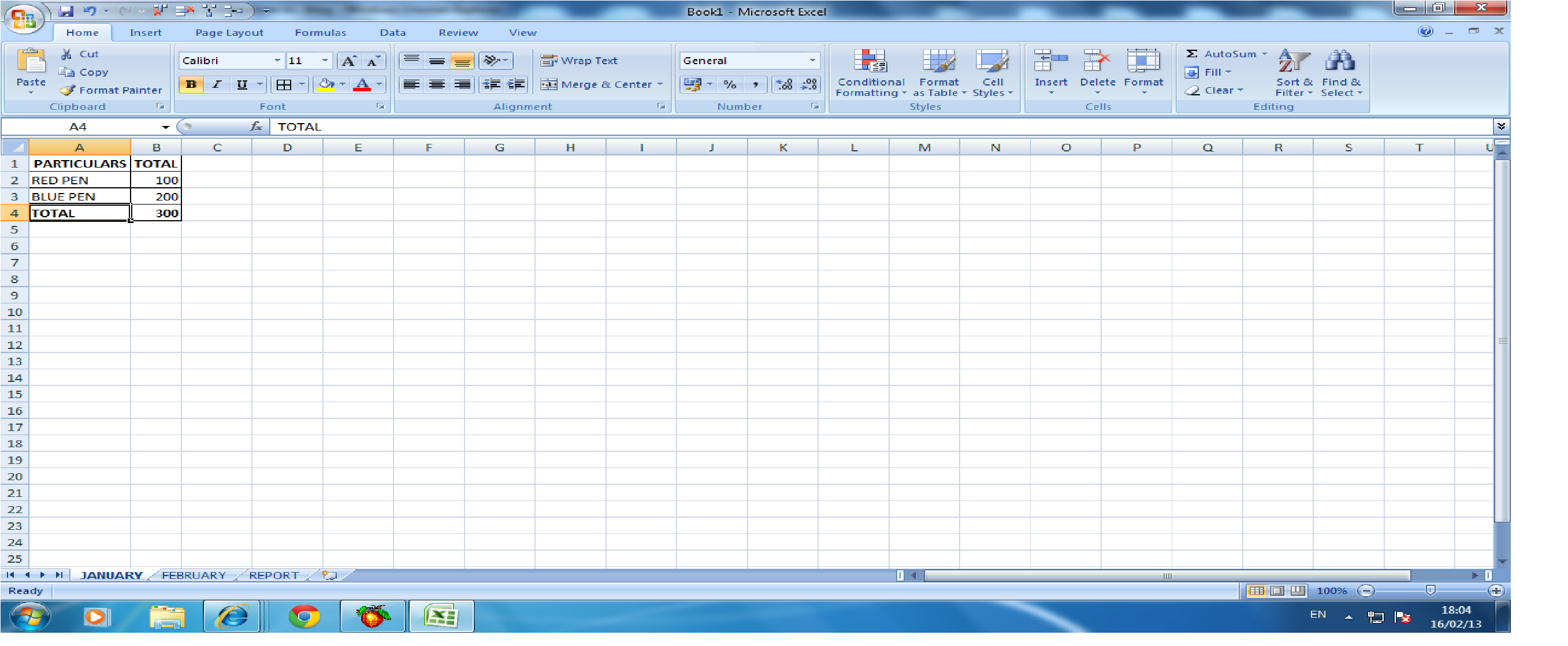Image resolution: width=1568 pixels, height=646 pixels.
Task: Select cell B4 containing 300
Action: [x=156, y=213]
